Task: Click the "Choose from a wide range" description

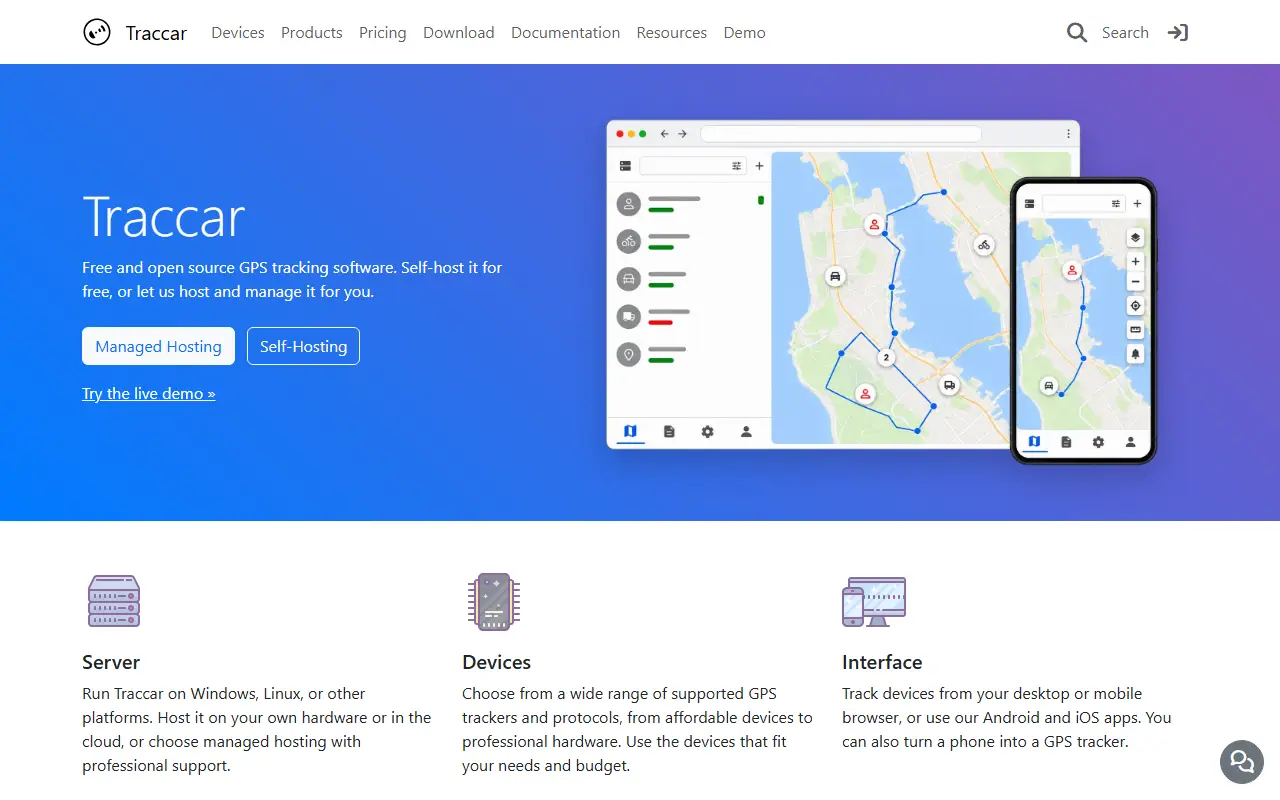Action: coord(637,730)
